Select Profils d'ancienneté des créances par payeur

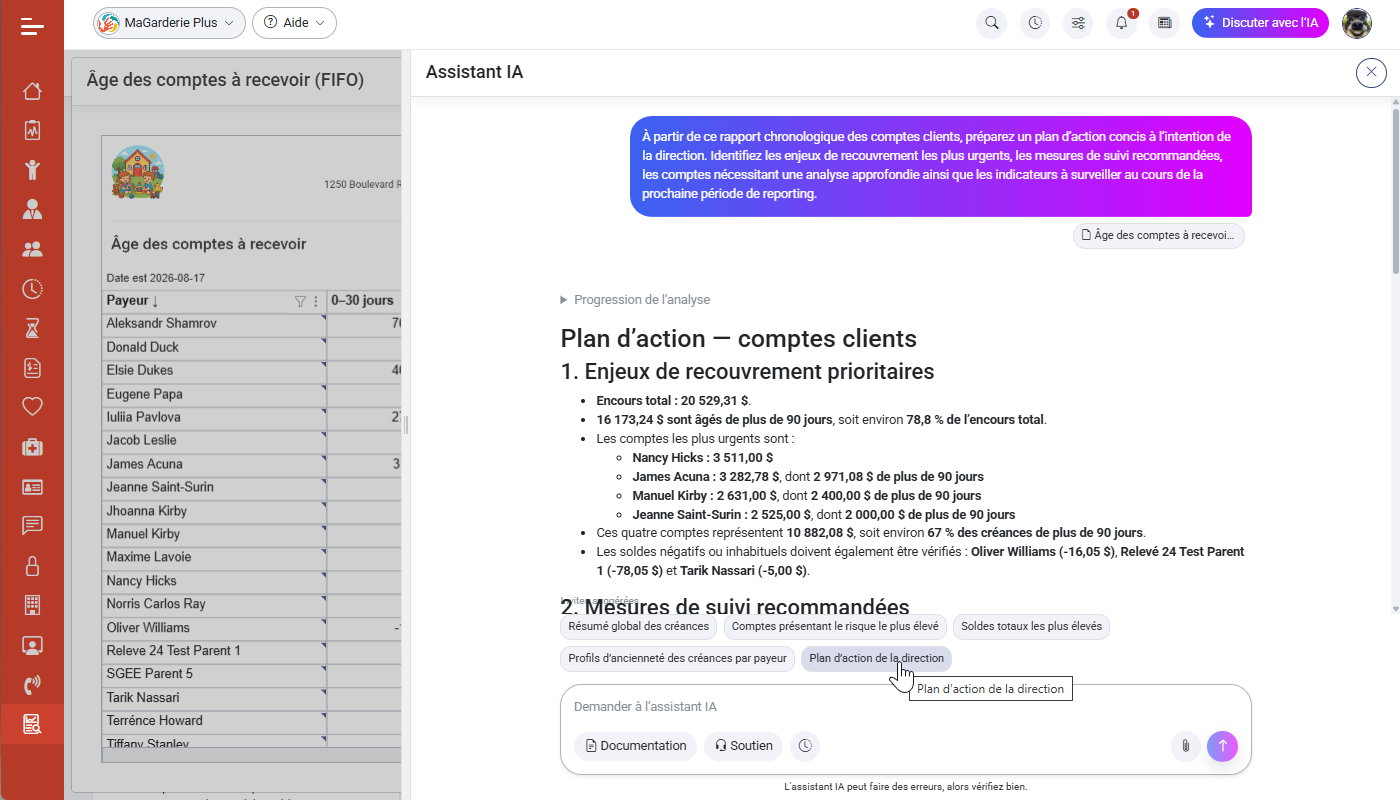(x=677, y=659)
